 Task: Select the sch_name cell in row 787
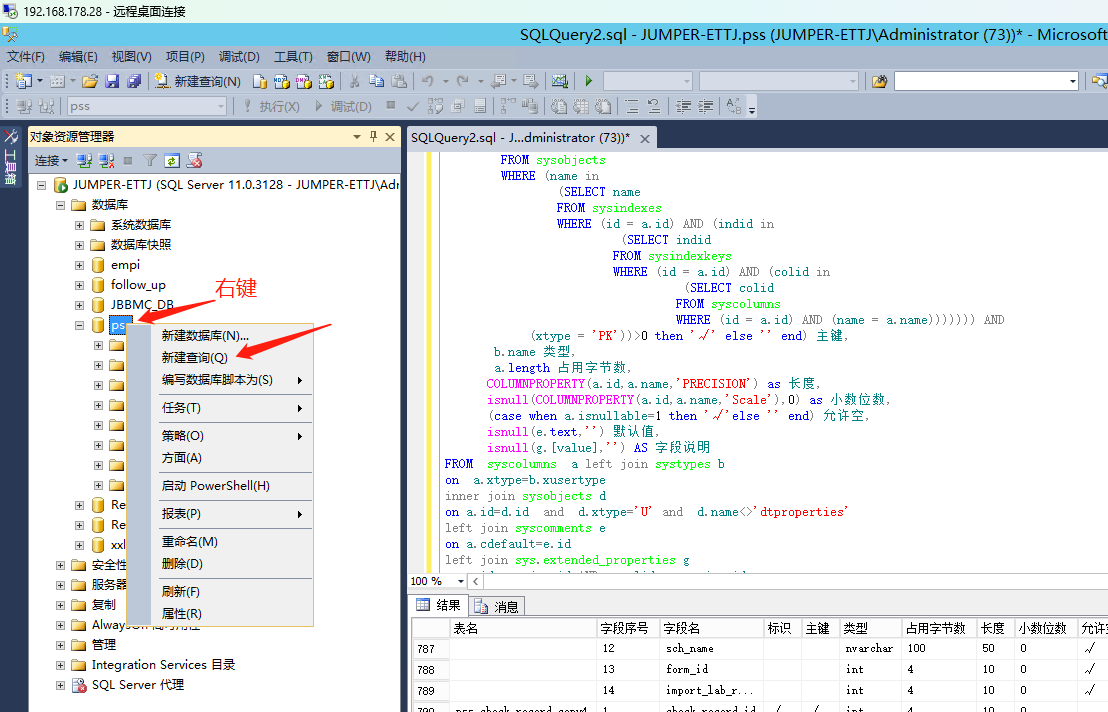[x=711, y=648]
